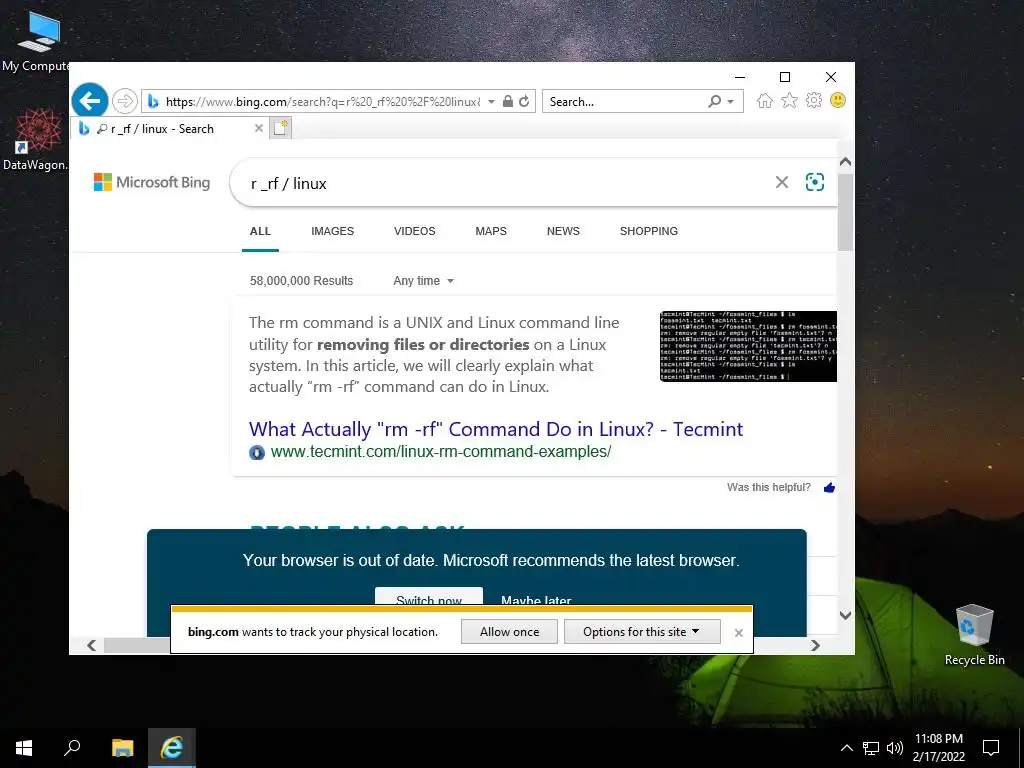
Task: Open the search provider dropdown arrow
Action: (731, 102)
